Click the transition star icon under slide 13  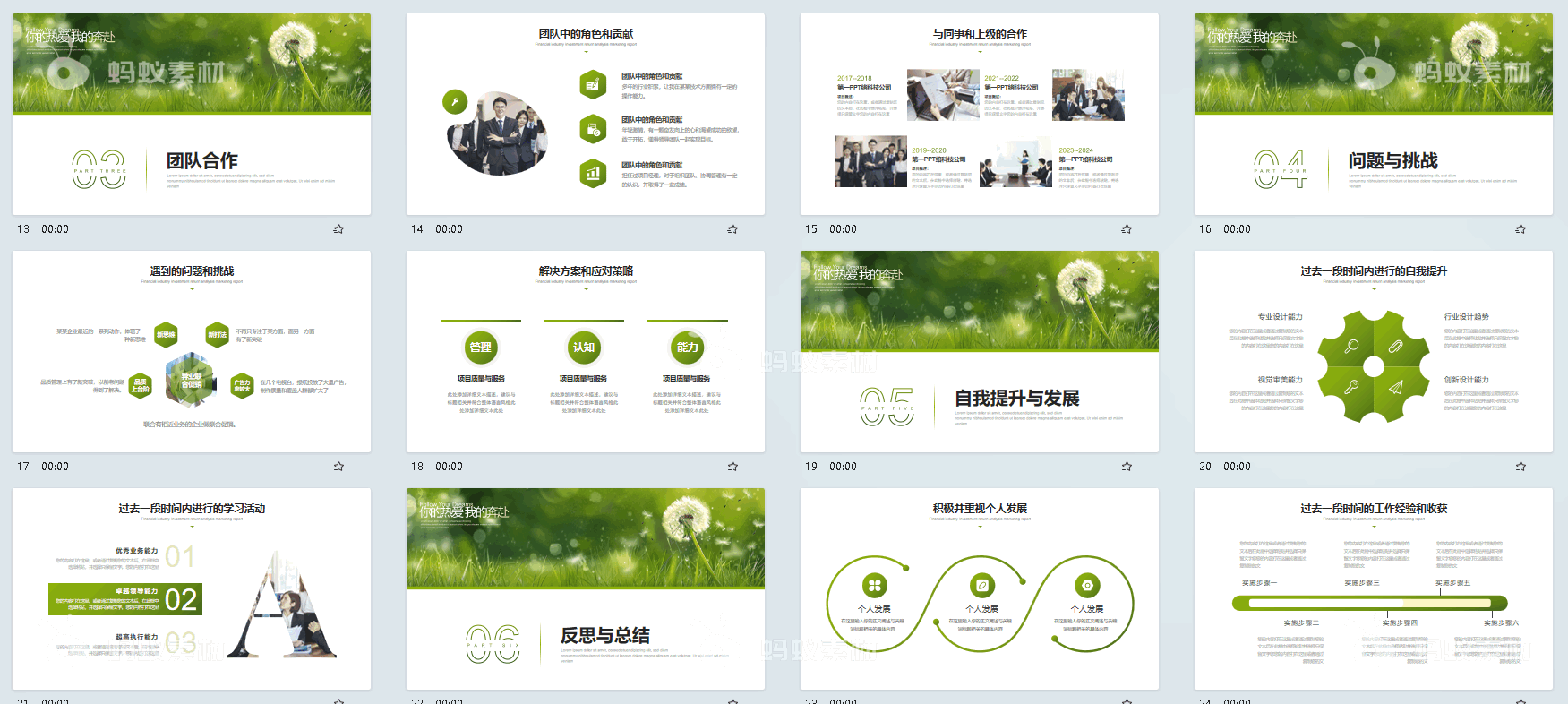[338, 229]
